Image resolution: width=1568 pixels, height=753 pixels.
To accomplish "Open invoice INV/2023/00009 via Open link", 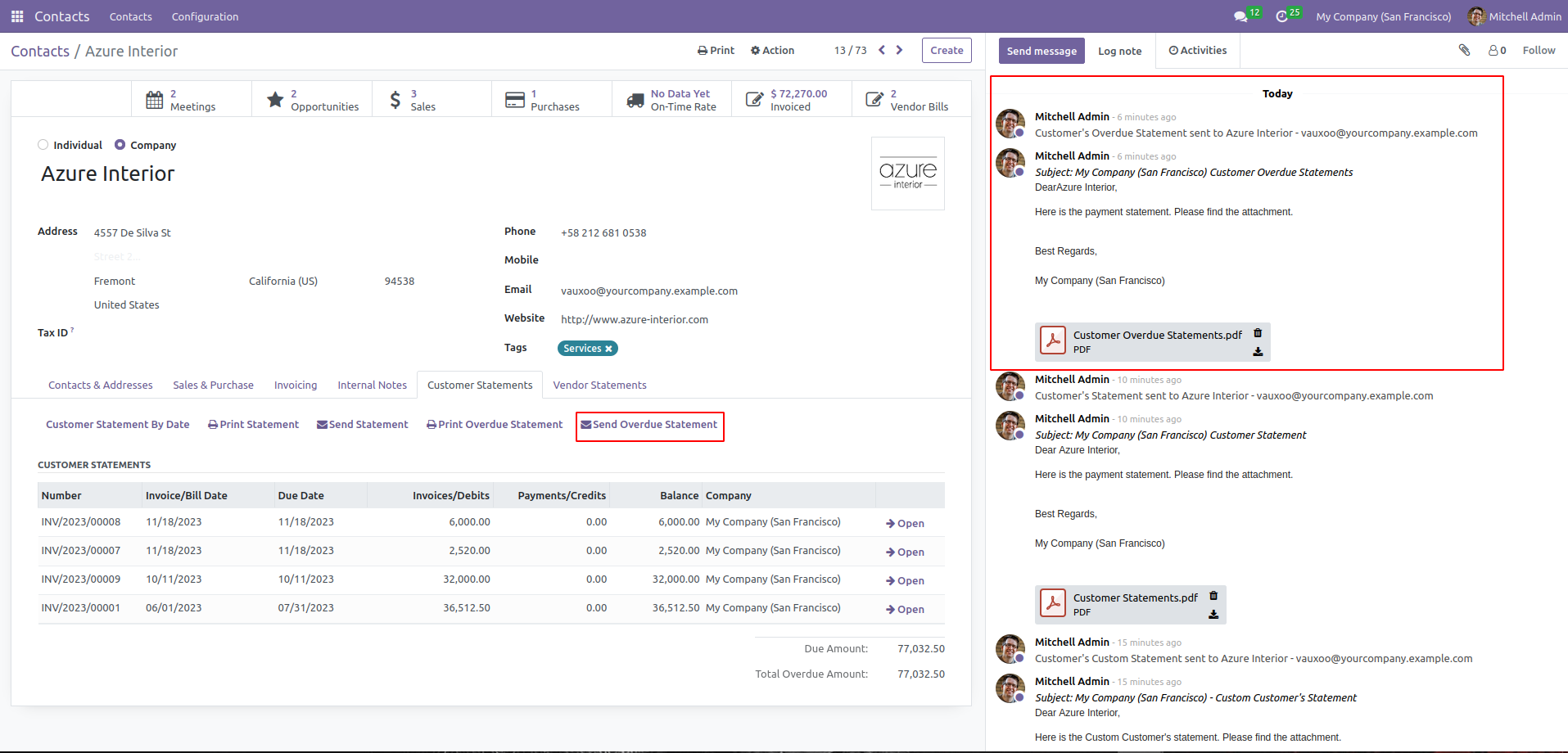I will 905,580.
